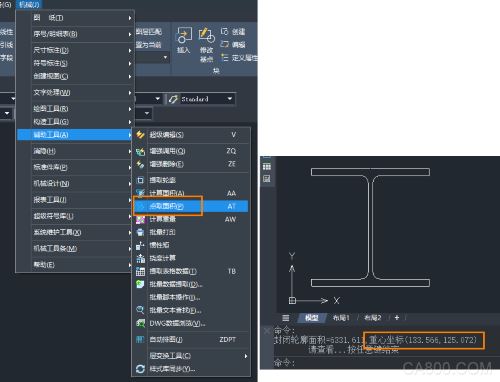The width and height of the screenshot is (500, 382).
Task: Click the 批量打印 printer icon
Action: 140,232
